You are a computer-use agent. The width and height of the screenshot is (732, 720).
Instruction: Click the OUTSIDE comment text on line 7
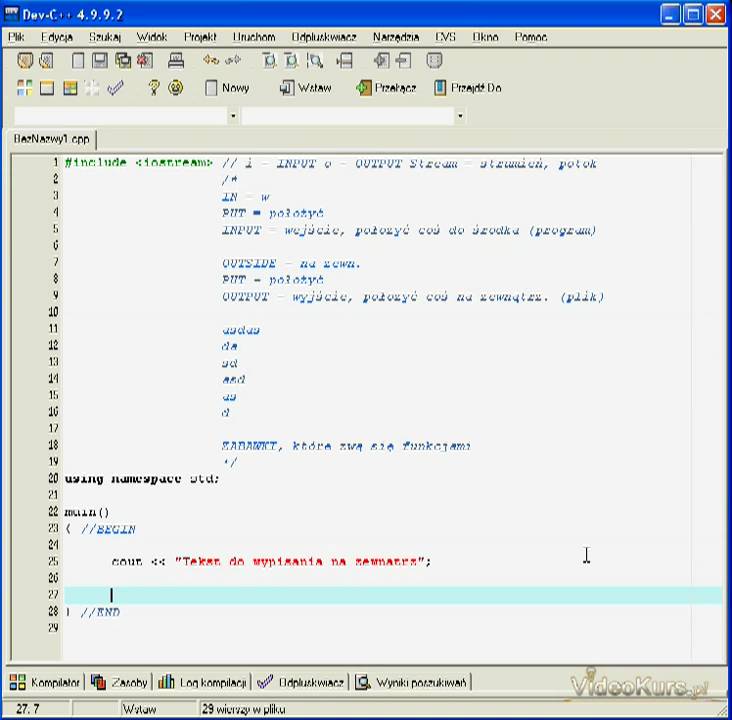point(291,263)
